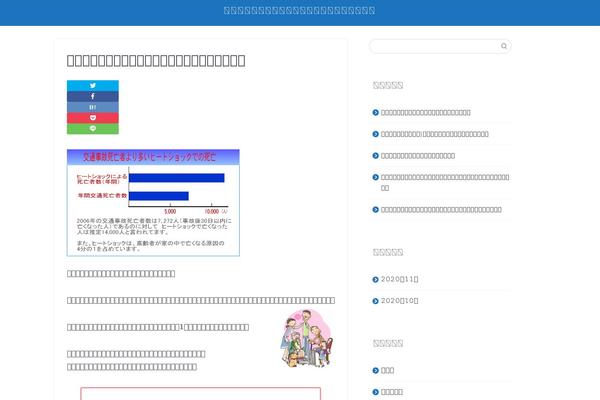Click the article headline text
The width and height of the screenshot is (600, 400).
pos(156,60)
